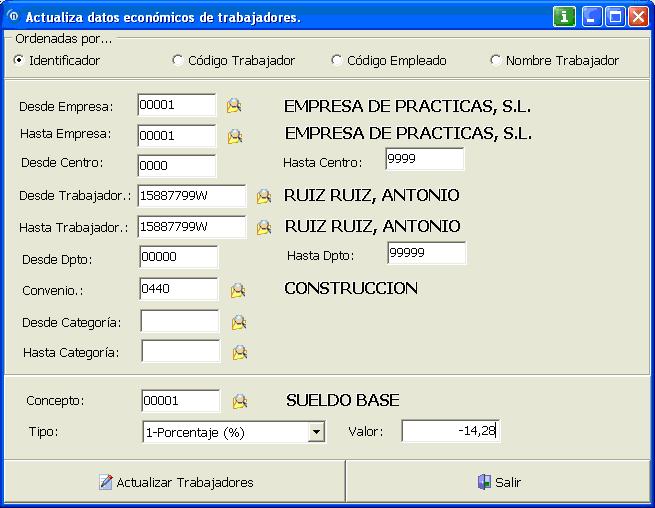655x508 pixels.
Task: Click the empty Desde Categoría field
Action: (x=180, y=321)
